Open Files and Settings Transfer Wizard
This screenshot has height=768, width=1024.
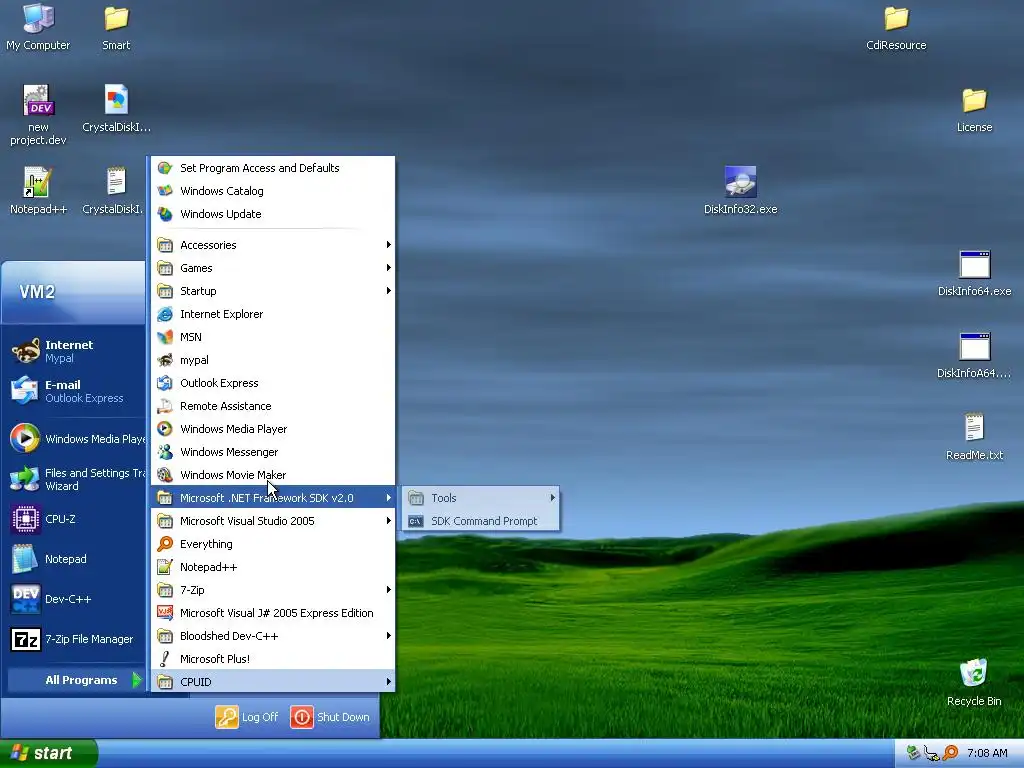point(77,479)
